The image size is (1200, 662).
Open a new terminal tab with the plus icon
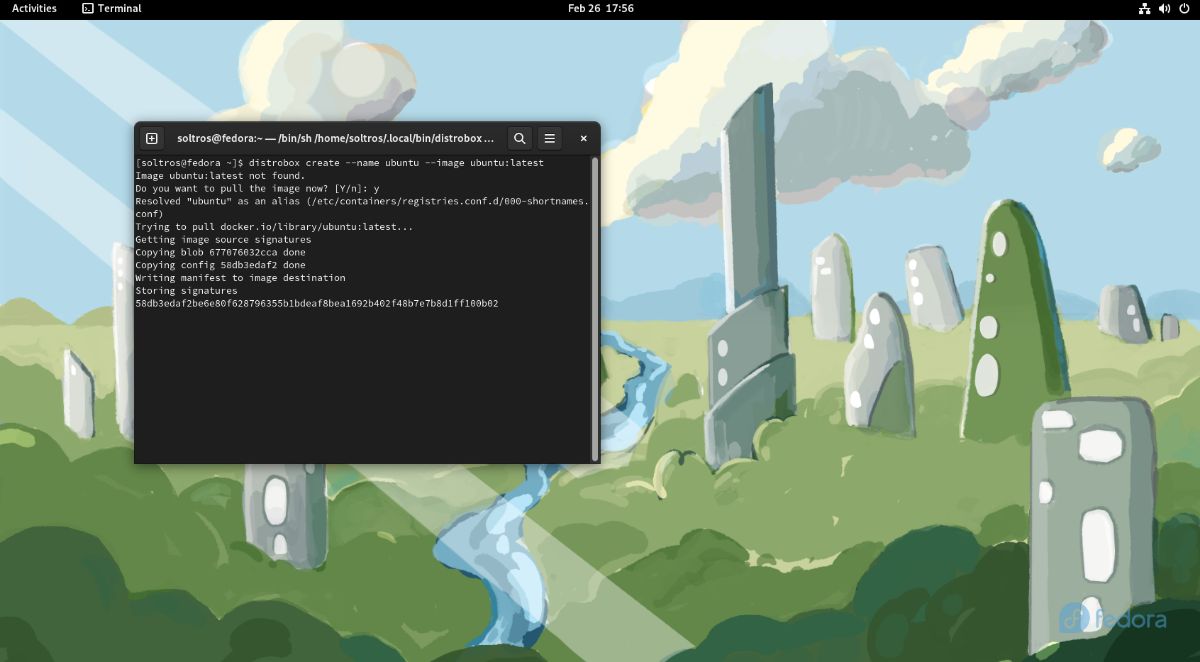(151, 138)
